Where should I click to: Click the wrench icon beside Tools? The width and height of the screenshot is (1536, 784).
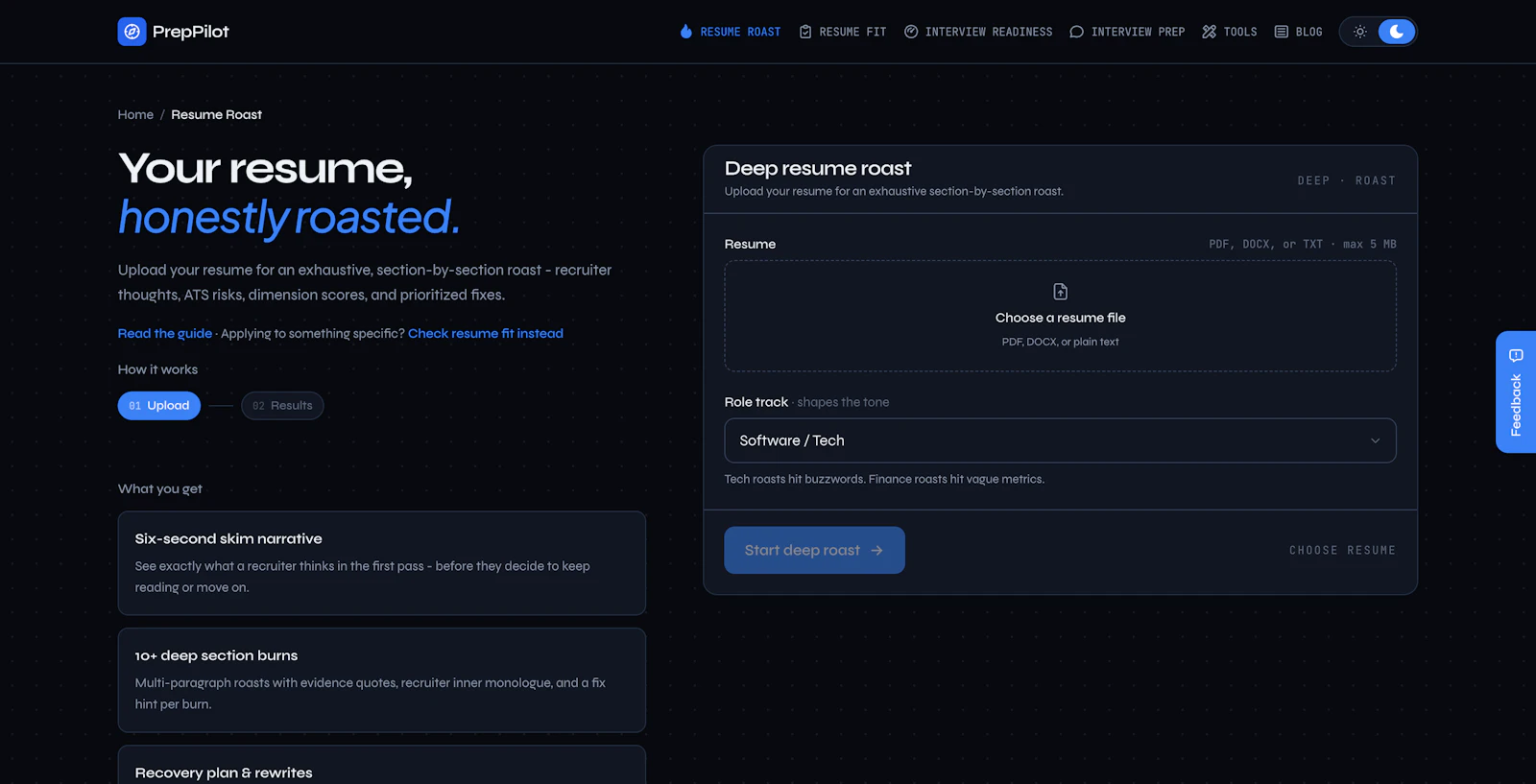1210,32
